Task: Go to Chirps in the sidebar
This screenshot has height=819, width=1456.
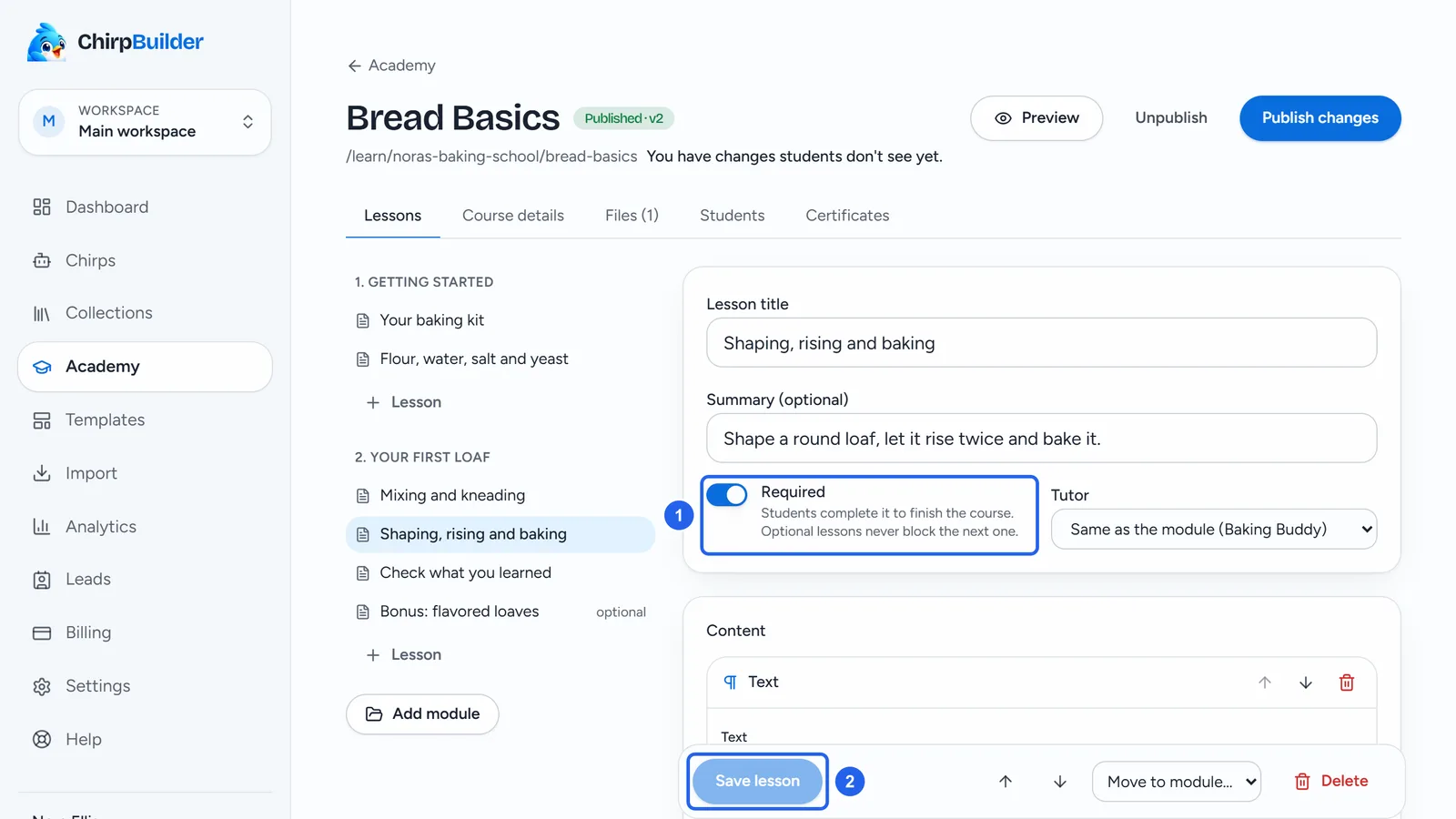Action: point(145,260)
